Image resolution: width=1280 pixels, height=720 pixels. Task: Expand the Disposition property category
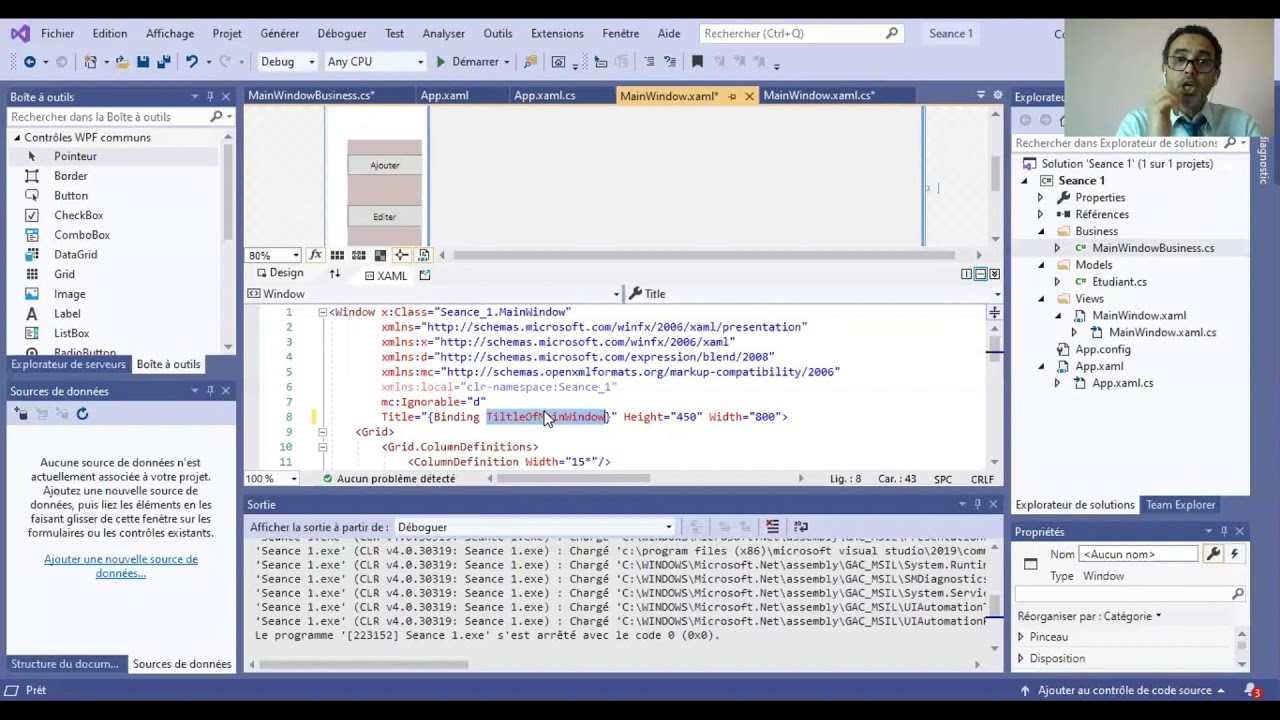[1021, 659]
